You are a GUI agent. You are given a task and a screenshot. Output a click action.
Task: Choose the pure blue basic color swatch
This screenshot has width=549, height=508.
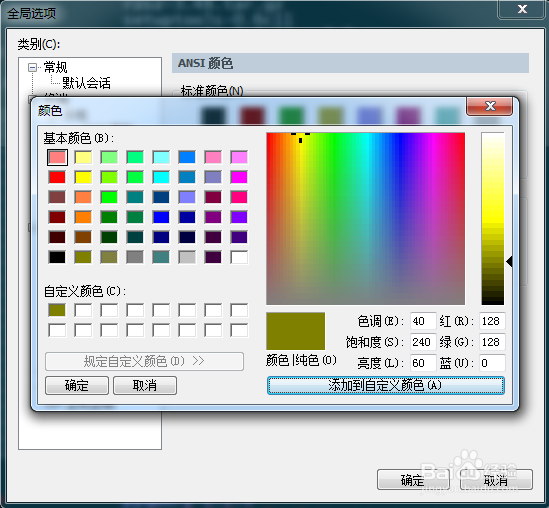(x=161, y=217)
